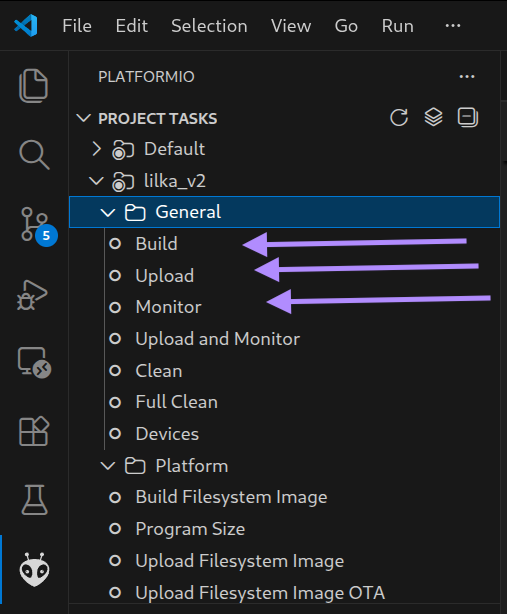Viewport: 507px width, 614px height.
Task: Show hidden menus via title bar ellipsis
Action: point(453,26)
